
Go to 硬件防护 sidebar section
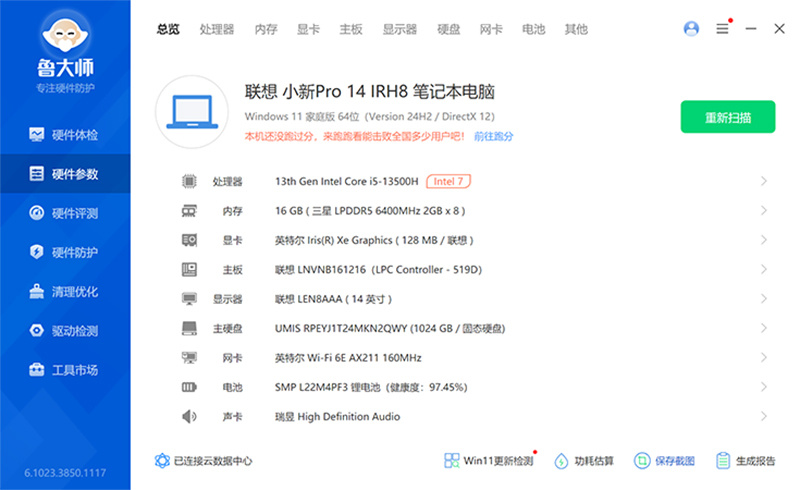tap(65, 252)
